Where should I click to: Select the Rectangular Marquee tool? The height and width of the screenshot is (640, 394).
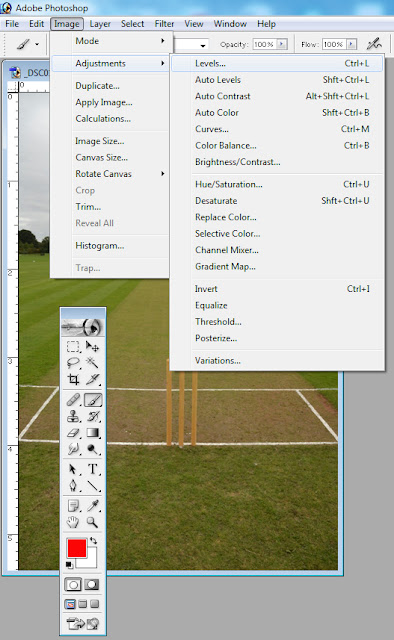[73, 347]
